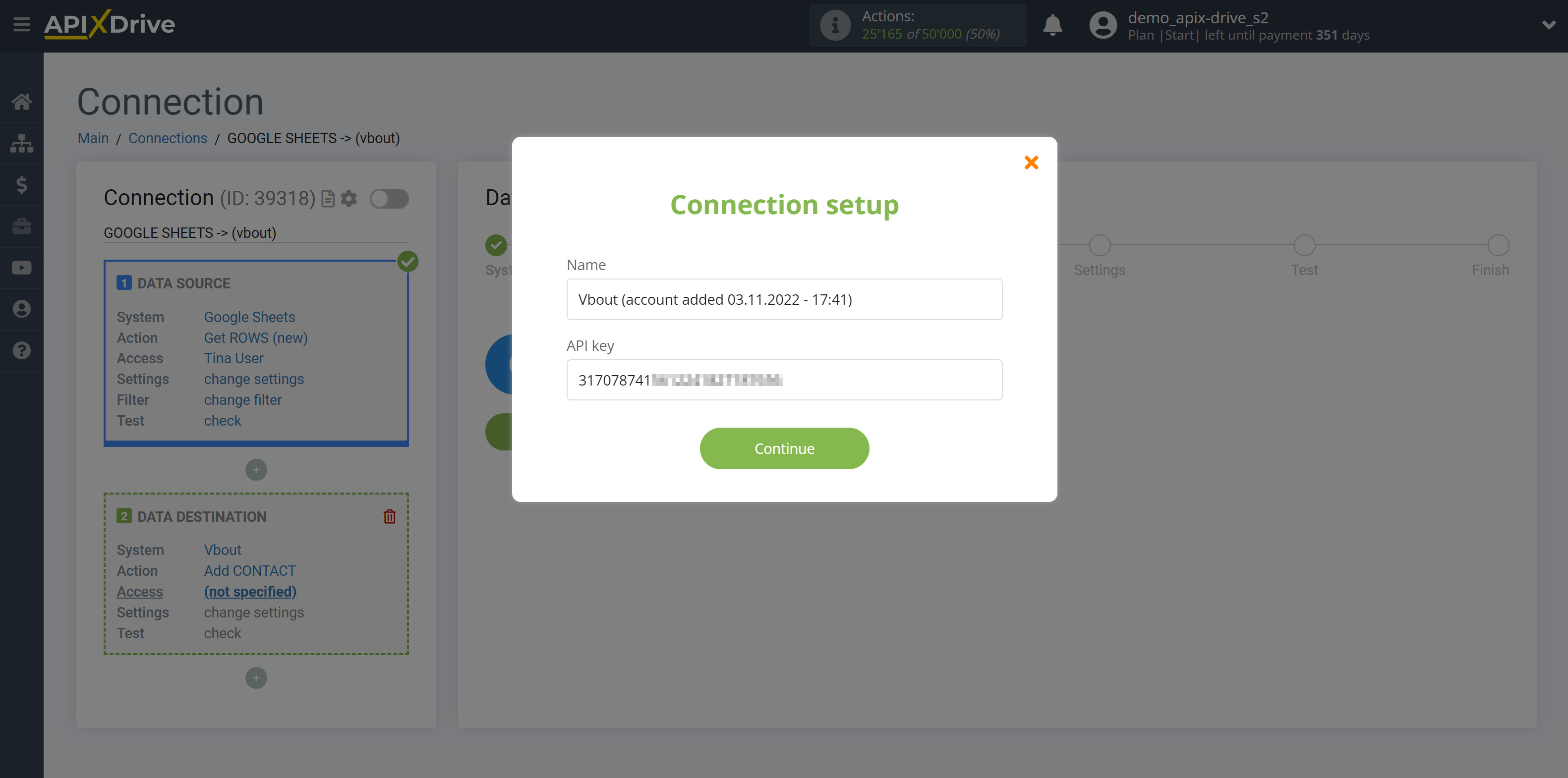Click the API key input field
This screenshot has width=1568, height=778.
[x=784, y=380]
